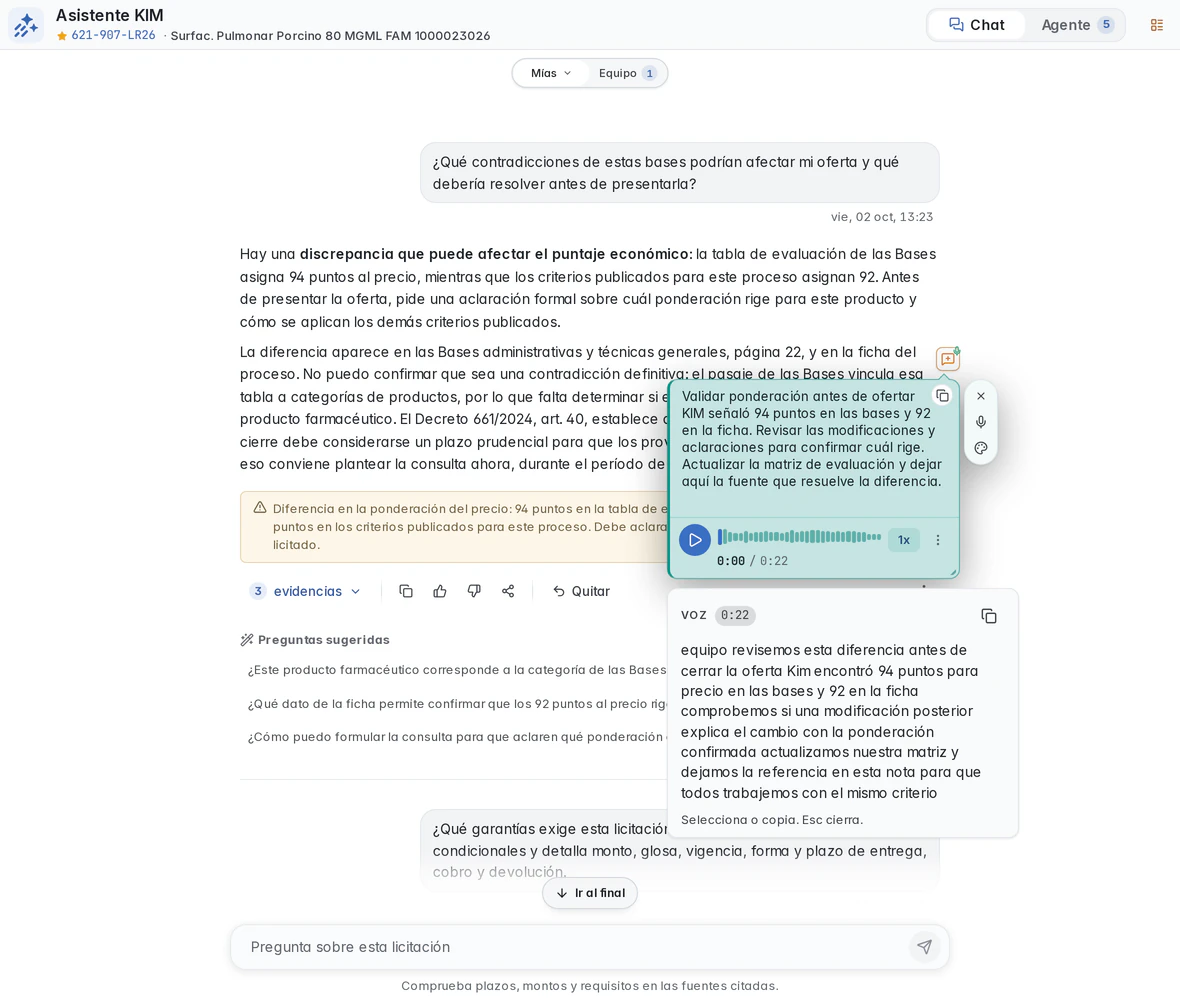This screenshot has height=1000, width=1180.
Task: Click the warning triangle icon in the alert box
Action: (260, 508)
